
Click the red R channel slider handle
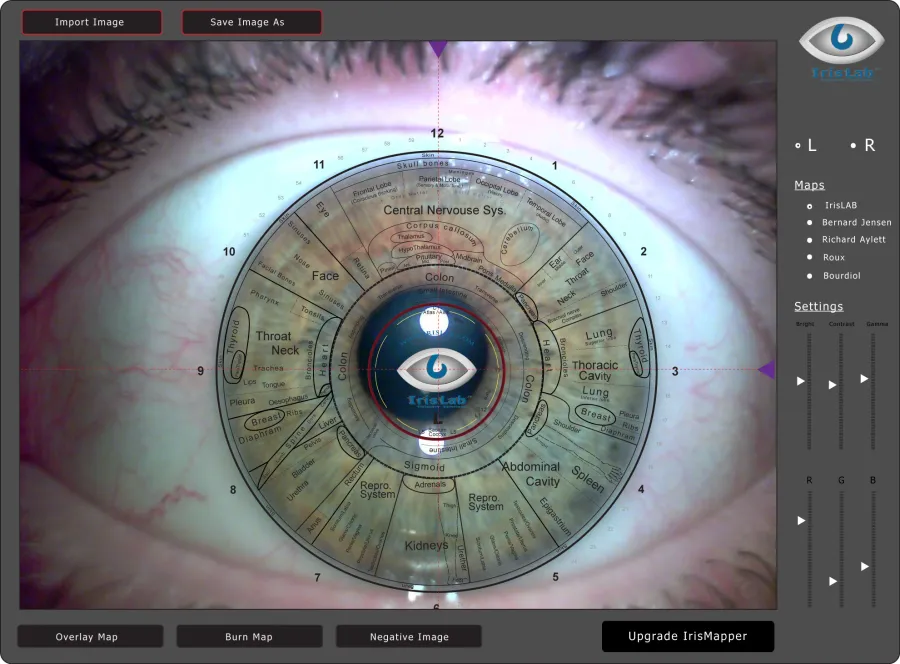pos(801,521)
